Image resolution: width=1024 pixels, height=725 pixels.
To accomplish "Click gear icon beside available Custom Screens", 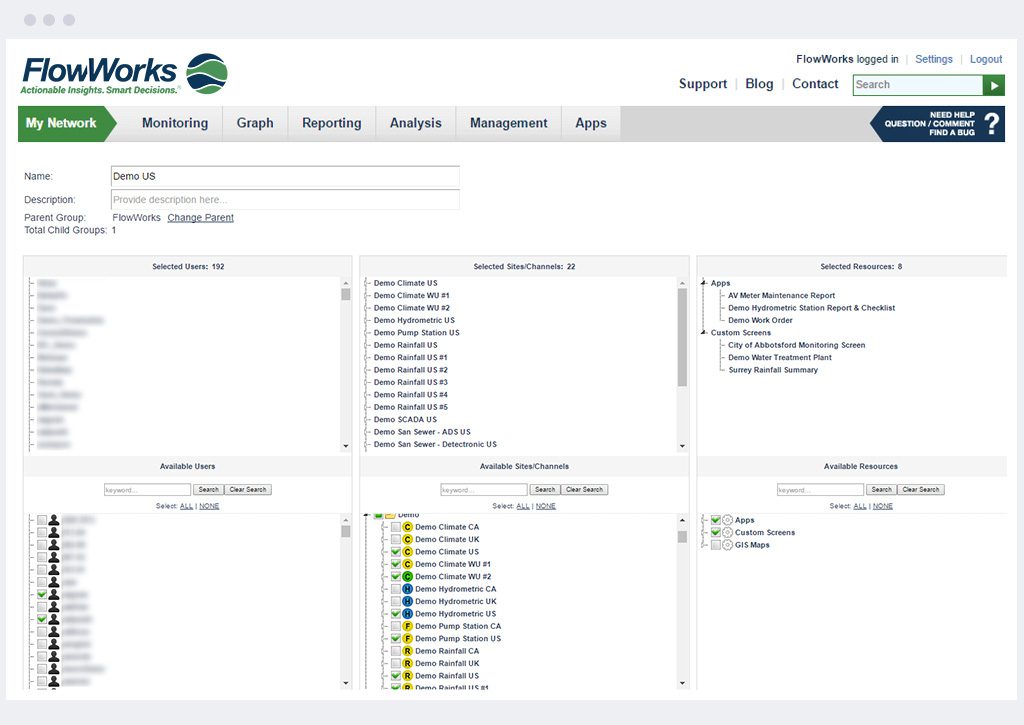I will (x=728, y=533).
